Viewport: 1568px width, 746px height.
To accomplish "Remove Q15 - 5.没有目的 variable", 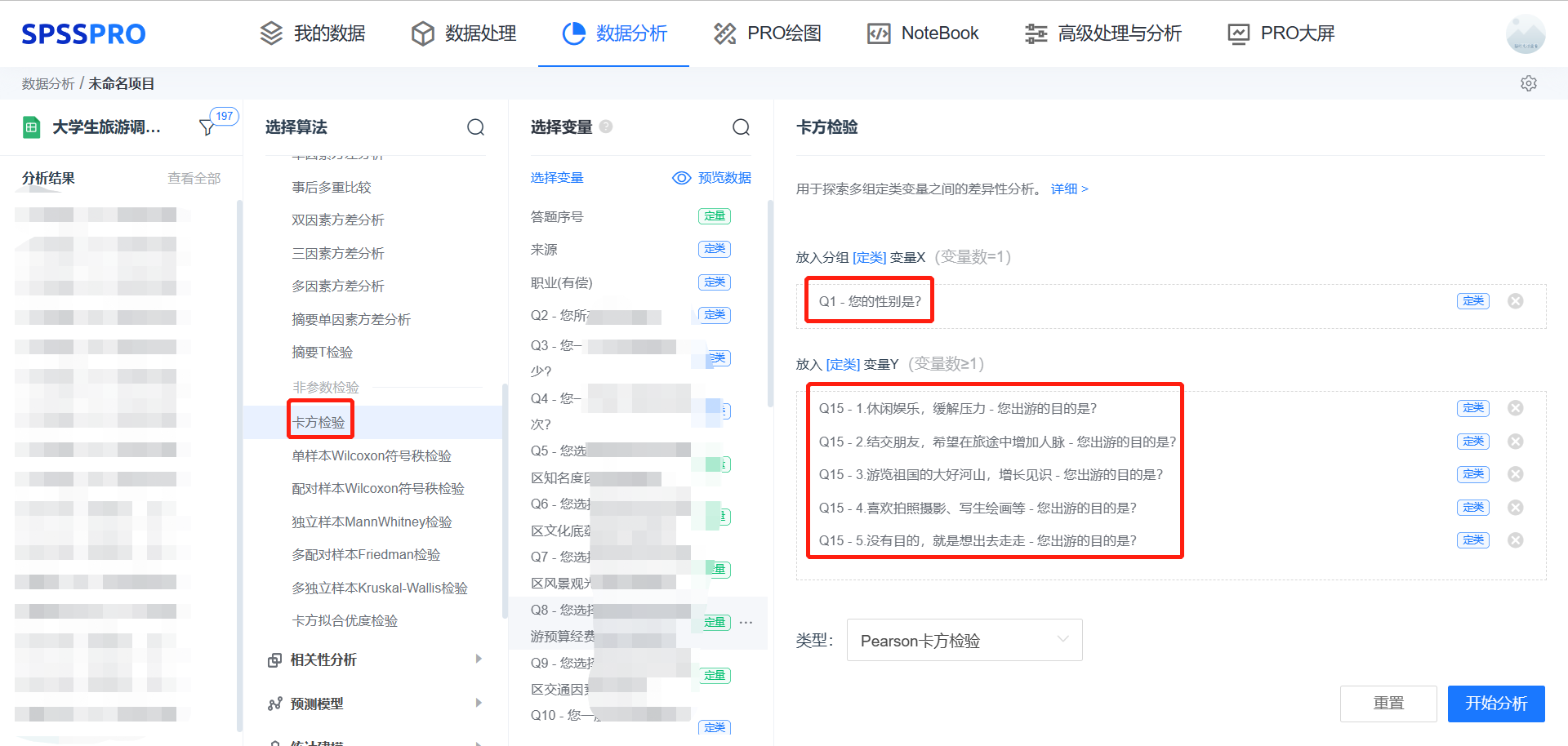I will pyautogui.click(x=1516, y=540).
